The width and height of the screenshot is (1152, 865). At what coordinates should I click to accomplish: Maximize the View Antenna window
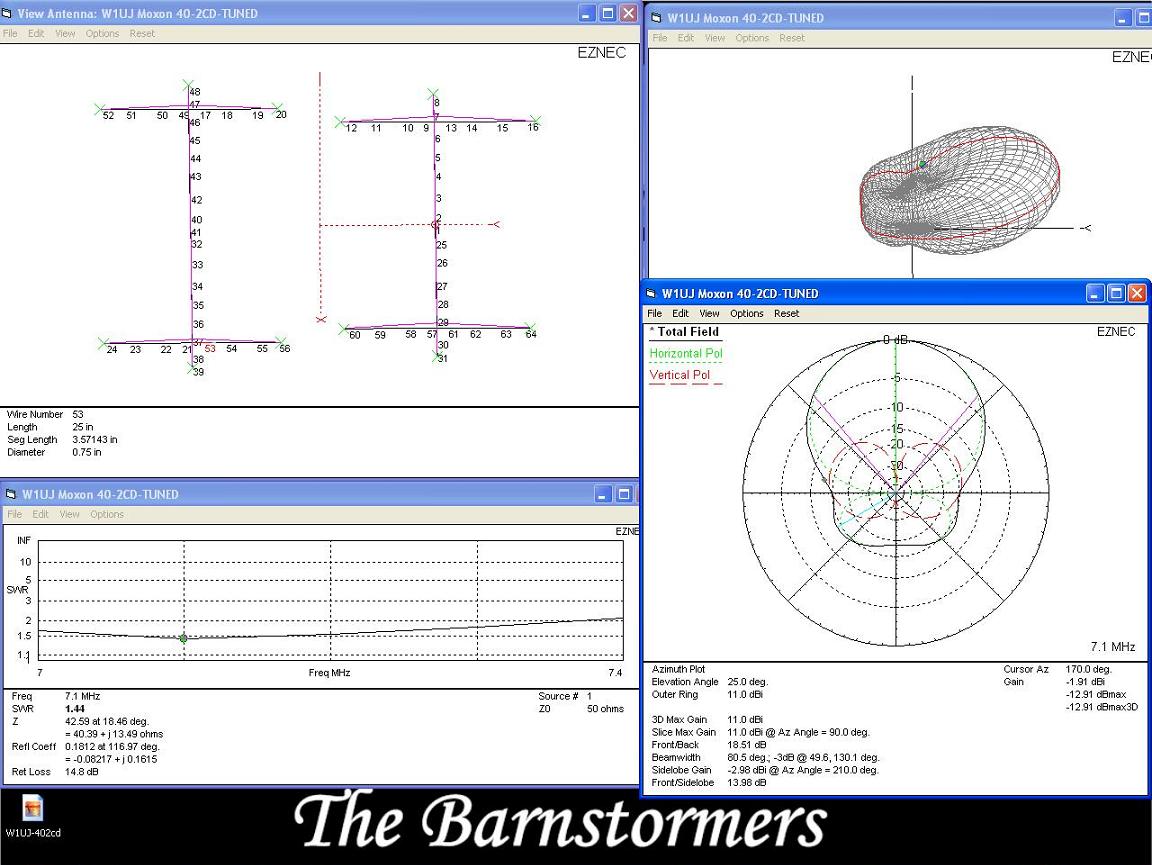click(608, 13)
